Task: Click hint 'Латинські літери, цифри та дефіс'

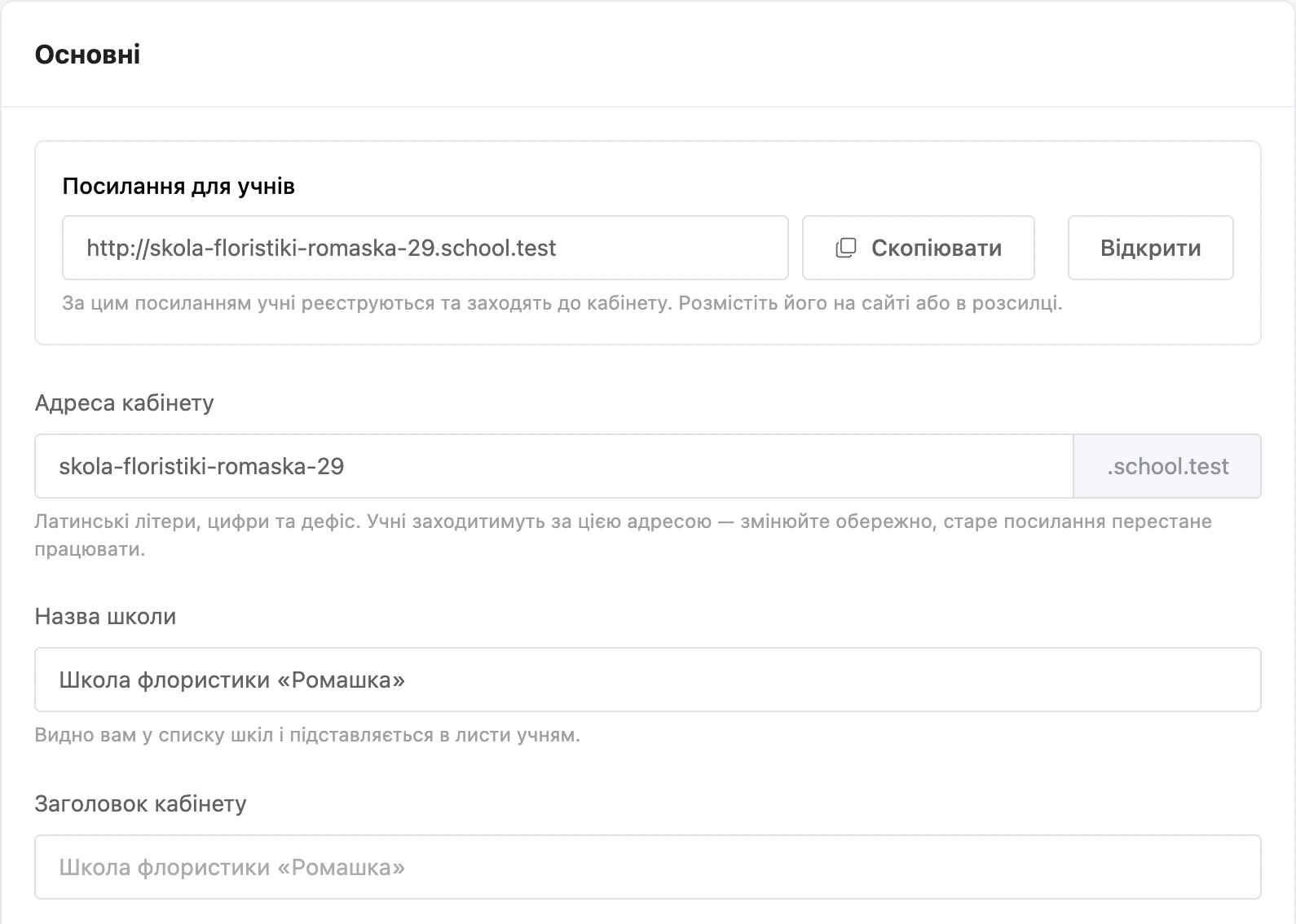Action: pyautogui.click(x=197, y=521)
